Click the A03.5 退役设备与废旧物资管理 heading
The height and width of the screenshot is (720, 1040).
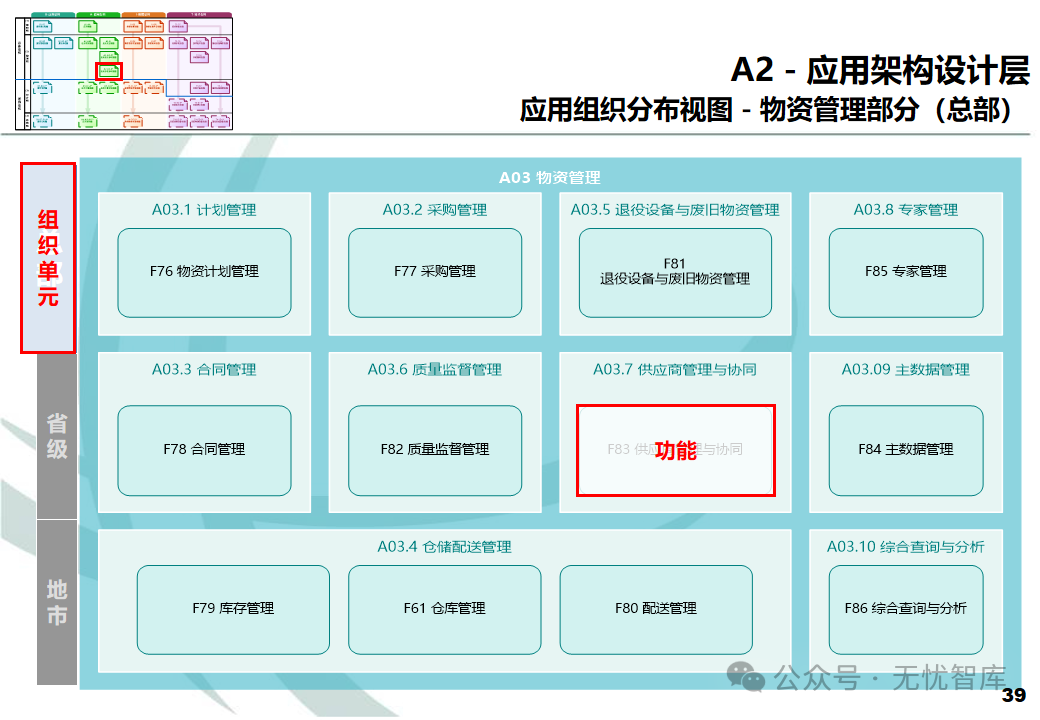[x=675, y=210]
